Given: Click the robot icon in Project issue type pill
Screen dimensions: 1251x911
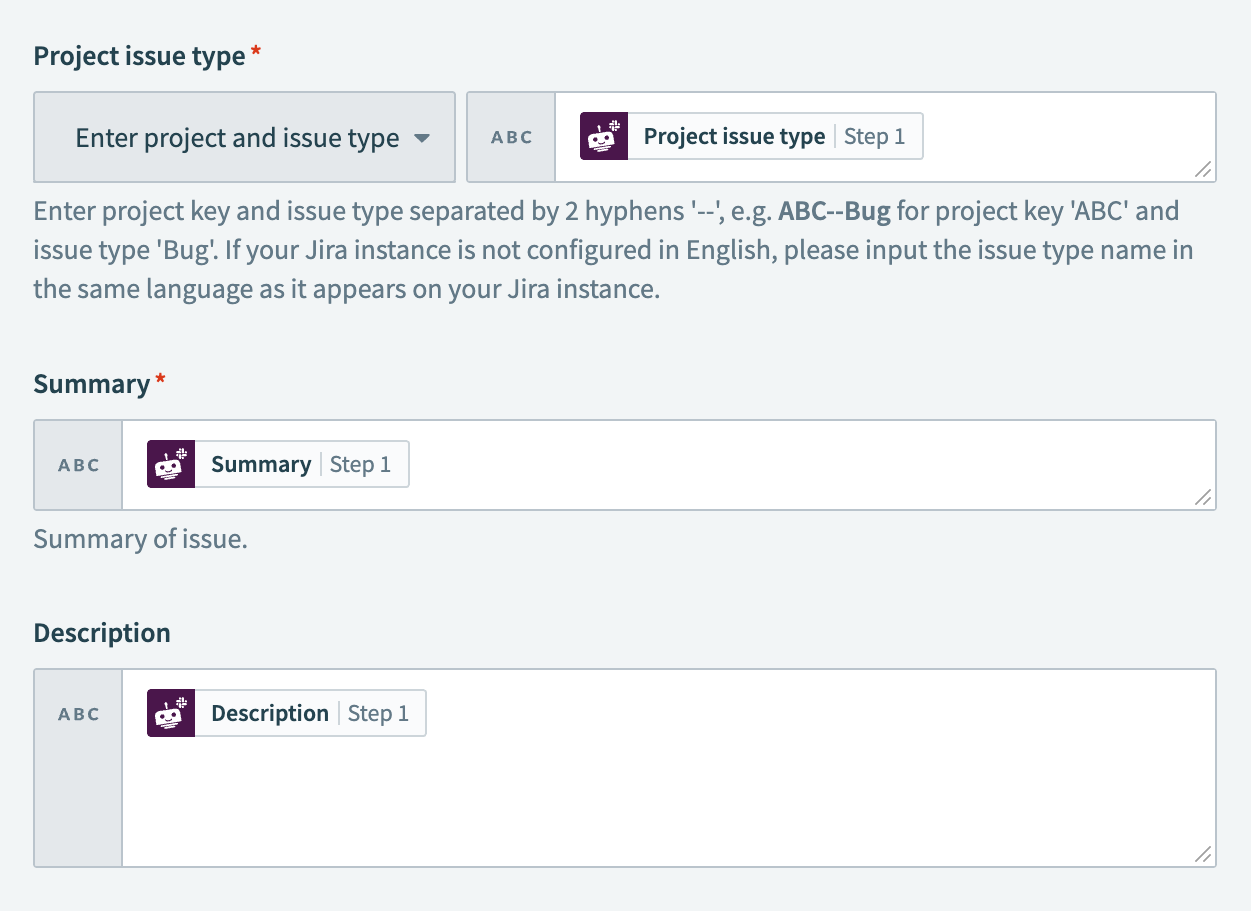Looking at the screenshot, I should click(x=602, y=136).
